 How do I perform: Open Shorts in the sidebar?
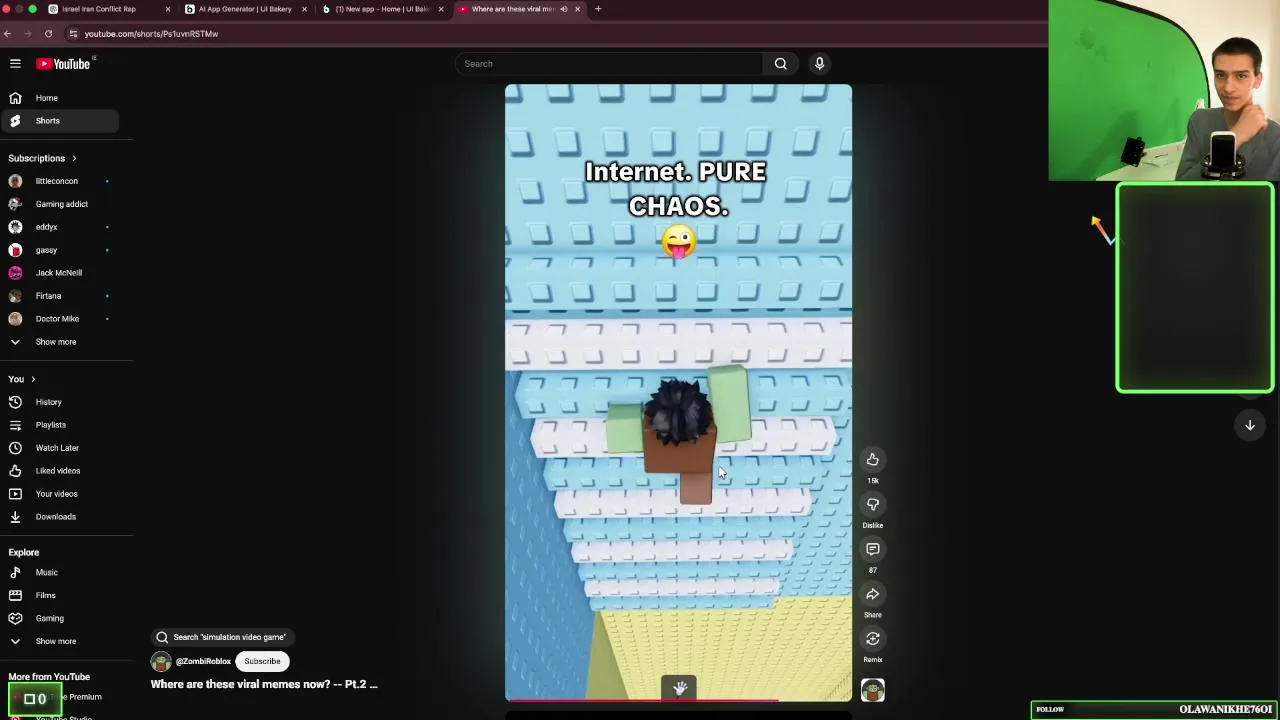(x=60, y=121)
